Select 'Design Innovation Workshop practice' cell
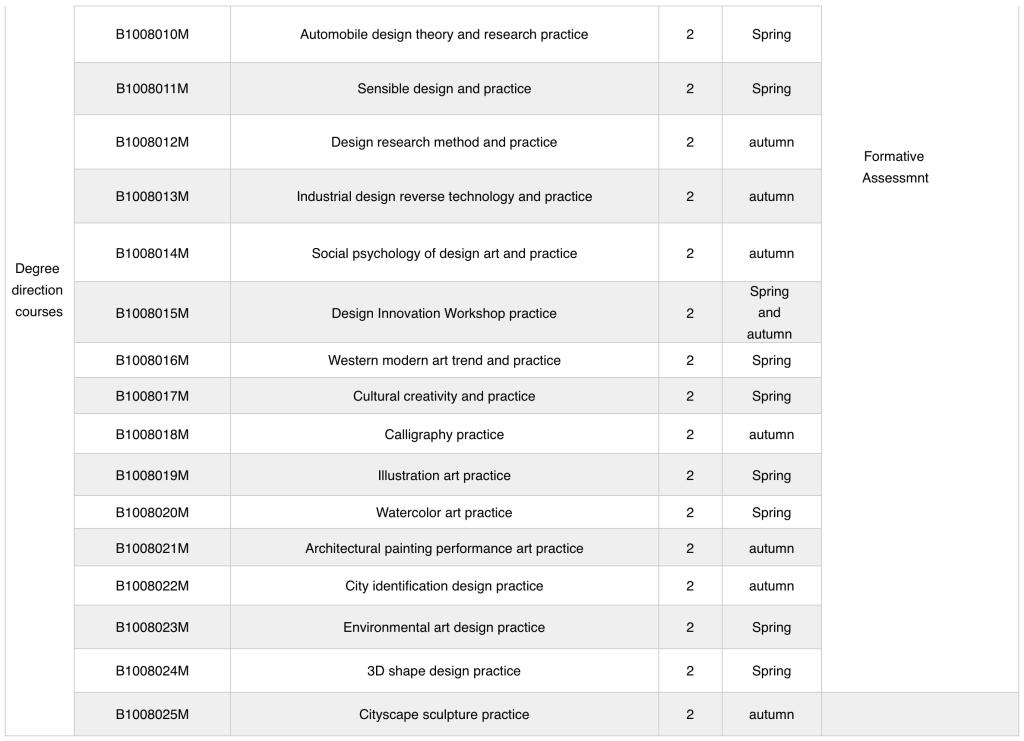This screenshot has height=741, width=1024. click(444, 314)
